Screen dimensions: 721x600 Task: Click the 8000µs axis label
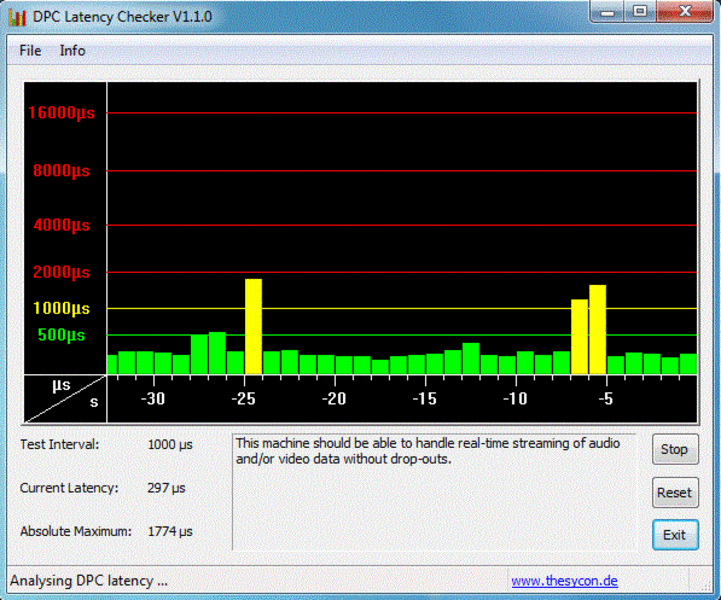tap(61, 171)
